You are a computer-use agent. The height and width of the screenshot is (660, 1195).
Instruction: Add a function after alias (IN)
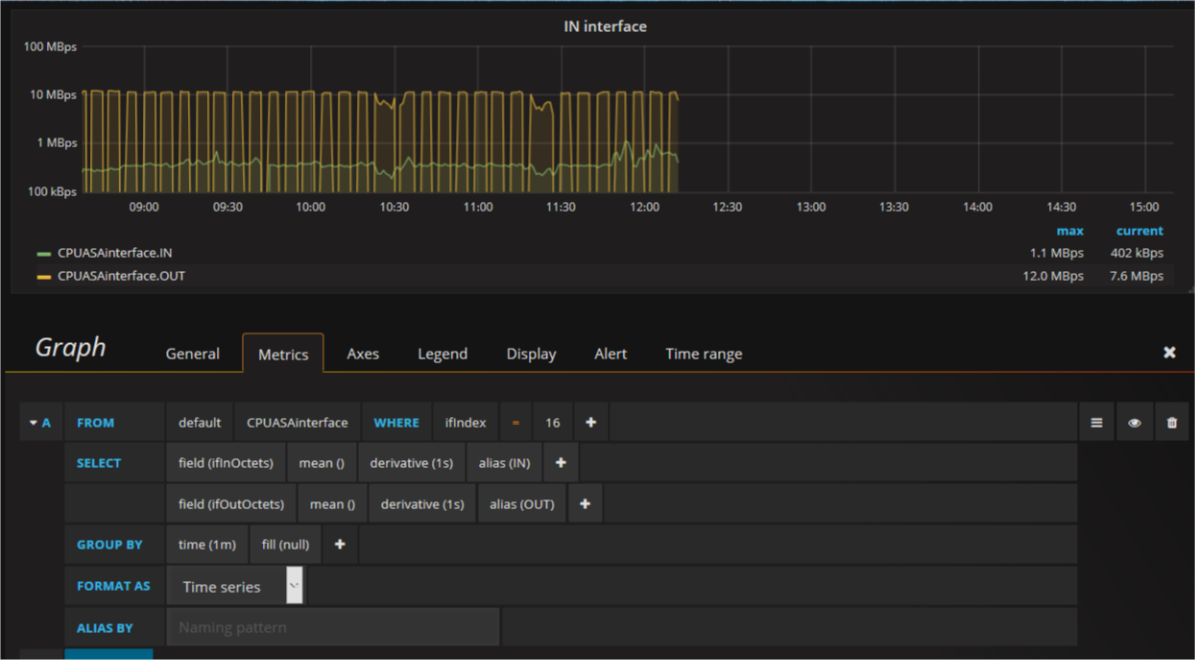click(x=560, y=462)
